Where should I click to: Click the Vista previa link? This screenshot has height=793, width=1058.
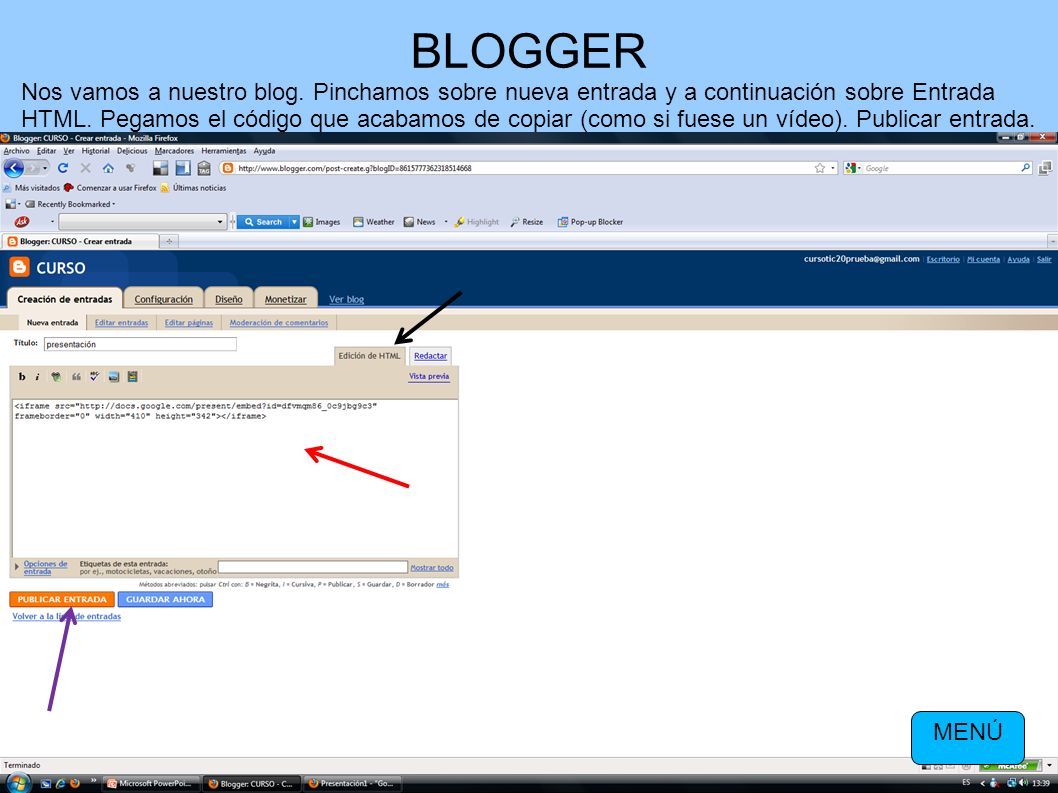point(428,377)
